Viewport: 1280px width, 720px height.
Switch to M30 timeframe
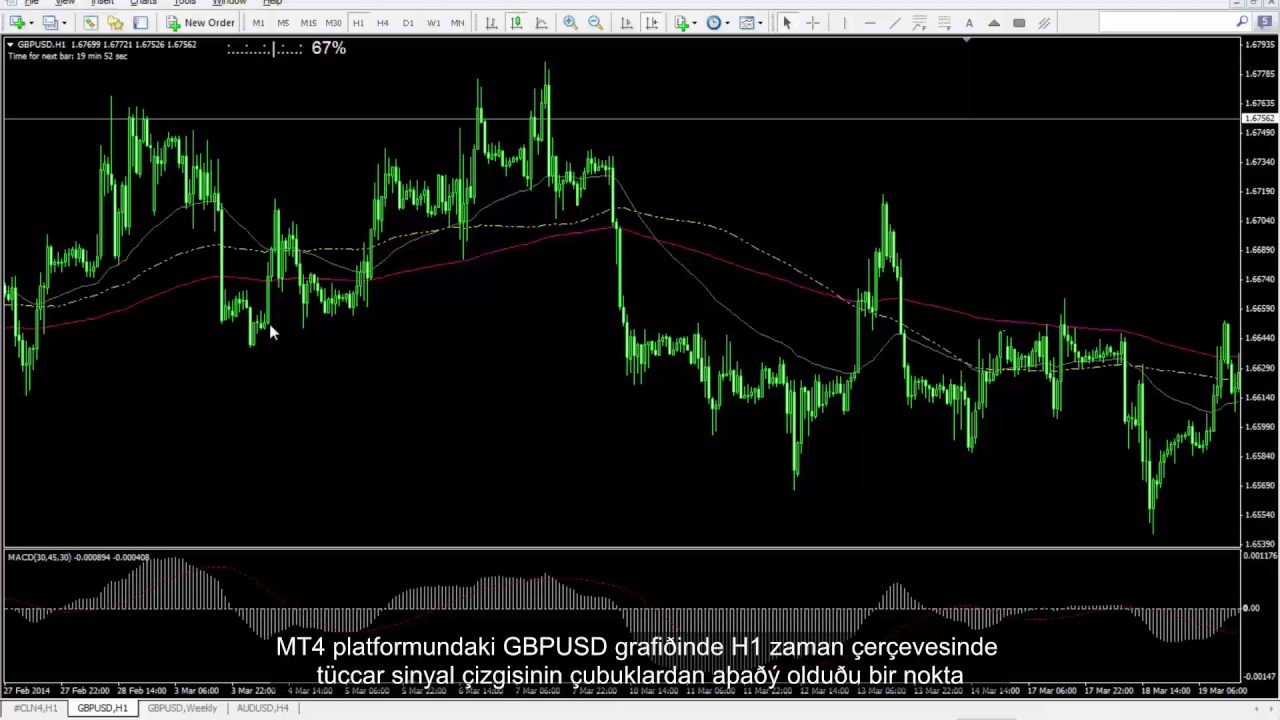click(333, 22)
